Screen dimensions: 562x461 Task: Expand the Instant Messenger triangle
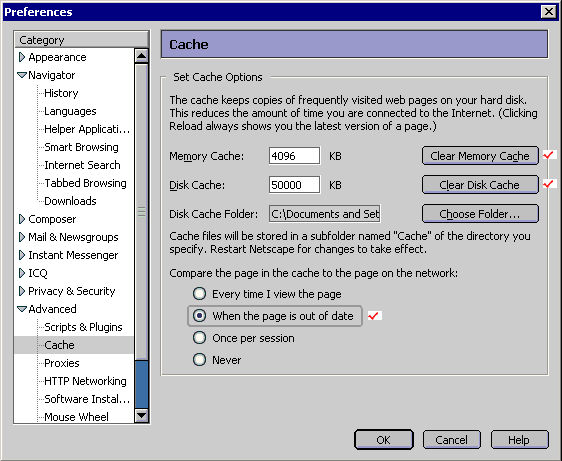click(x=22, y=255)
